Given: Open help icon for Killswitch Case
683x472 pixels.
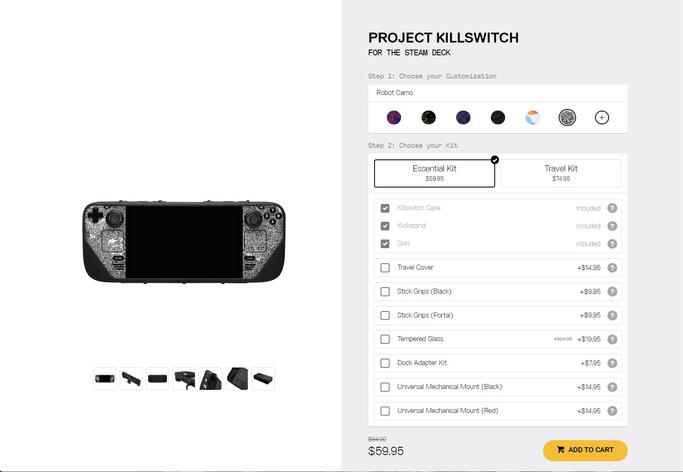Looking at the screenshot, I should click(612, 208).
